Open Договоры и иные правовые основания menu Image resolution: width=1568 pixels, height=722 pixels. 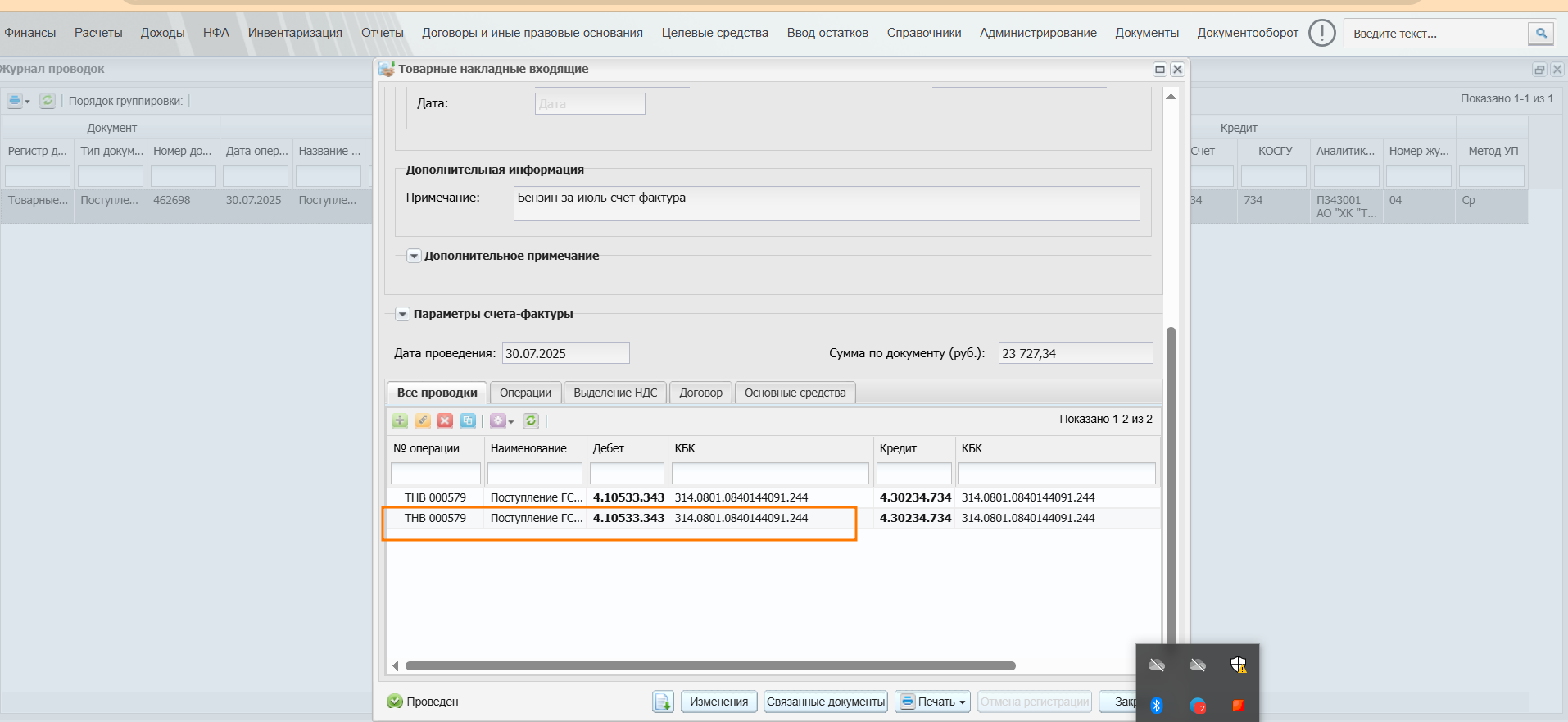532,33
